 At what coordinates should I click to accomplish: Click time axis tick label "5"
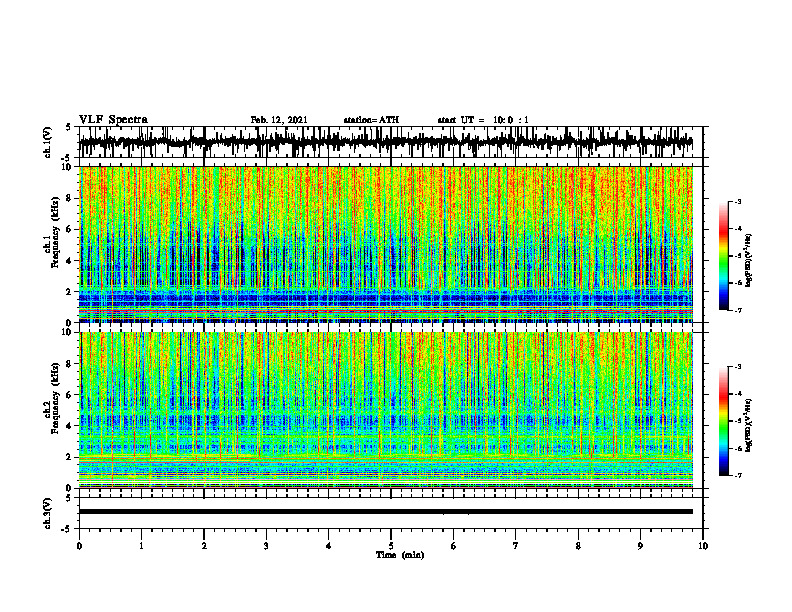point(391,546)
